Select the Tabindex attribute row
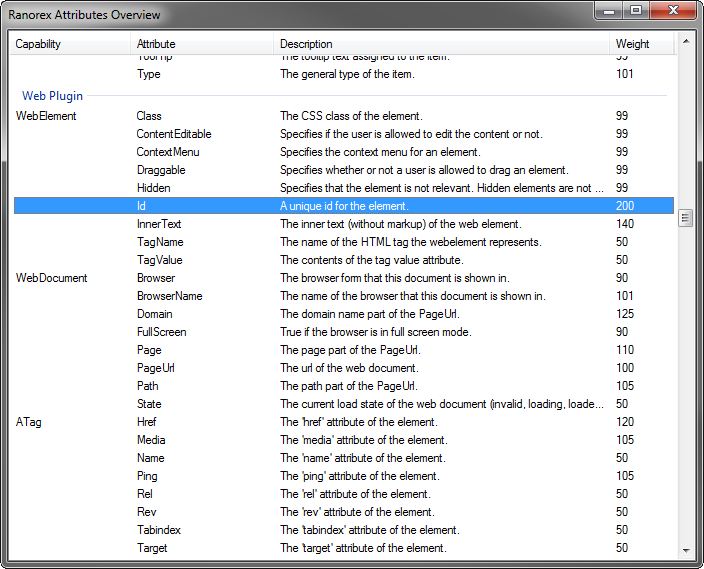Image resolution: width=704 pixels, height=569 pixels. pyautogui.click(x=344, y=530)
